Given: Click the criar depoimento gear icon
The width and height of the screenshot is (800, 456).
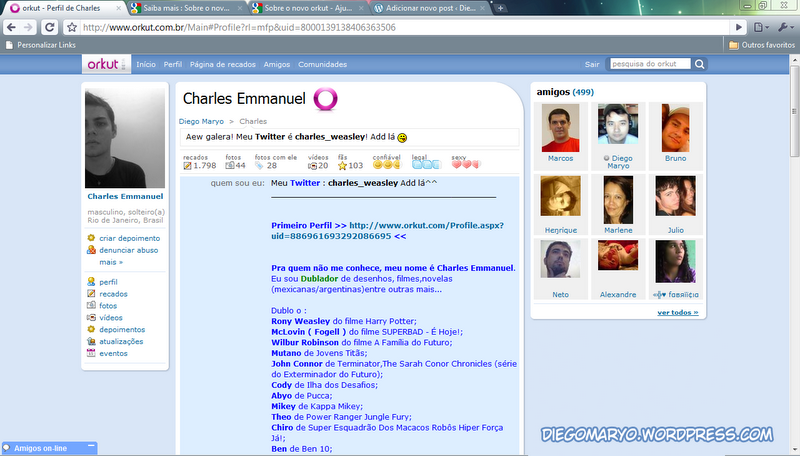Looking at the screenshot, I should tap(91, 238).
